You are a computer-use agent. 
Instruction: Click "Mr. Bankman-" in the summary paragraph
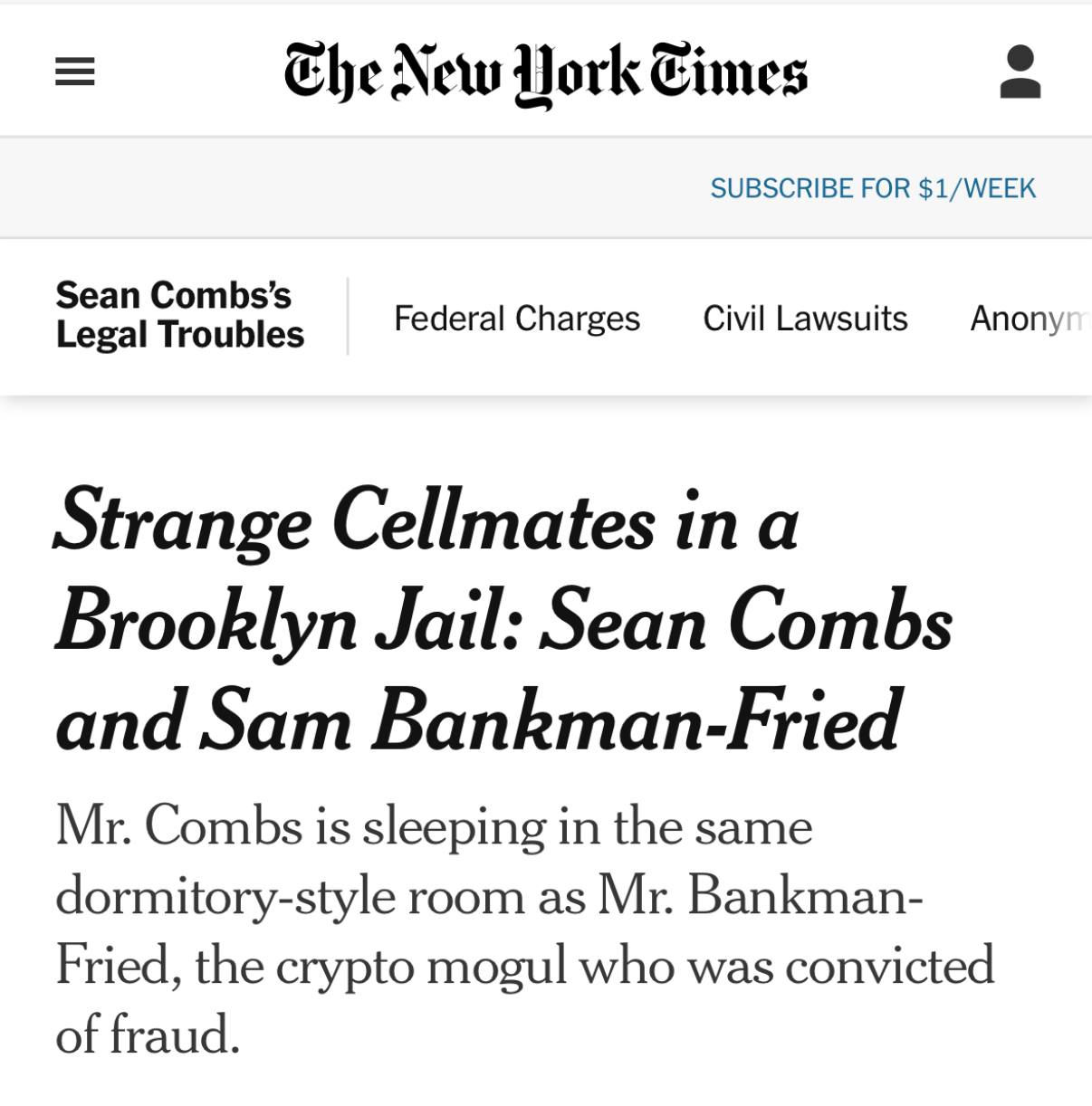click(760, 896)
